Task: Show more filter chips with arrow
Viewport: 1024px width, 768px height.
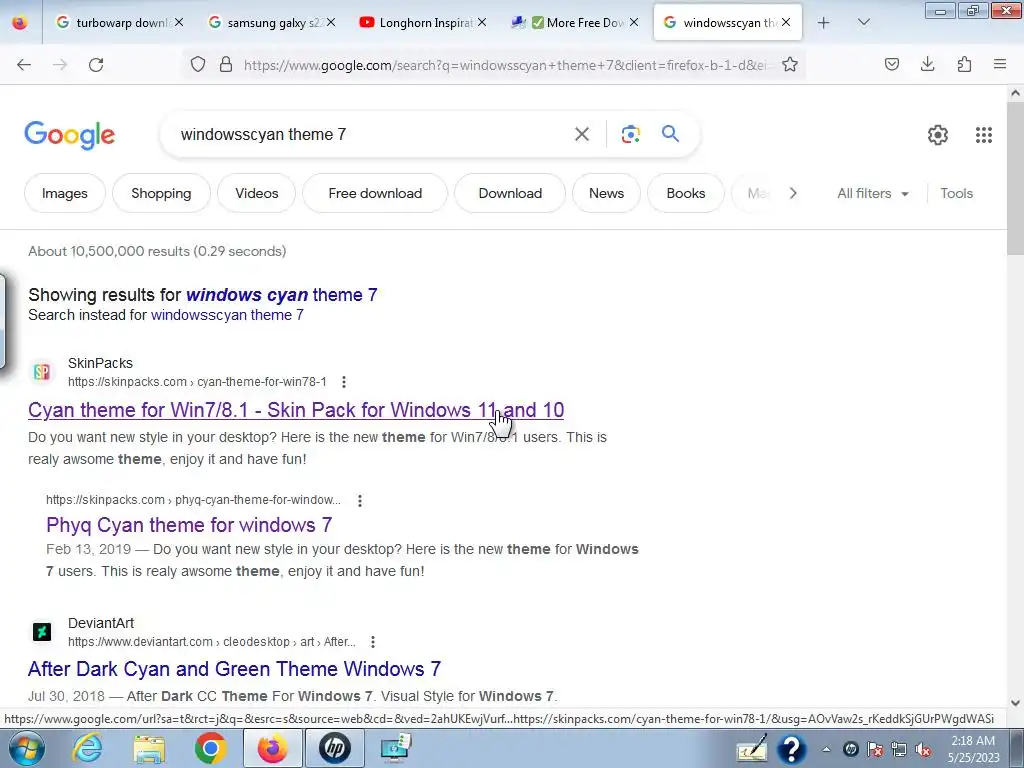Action: coord(793,193)
